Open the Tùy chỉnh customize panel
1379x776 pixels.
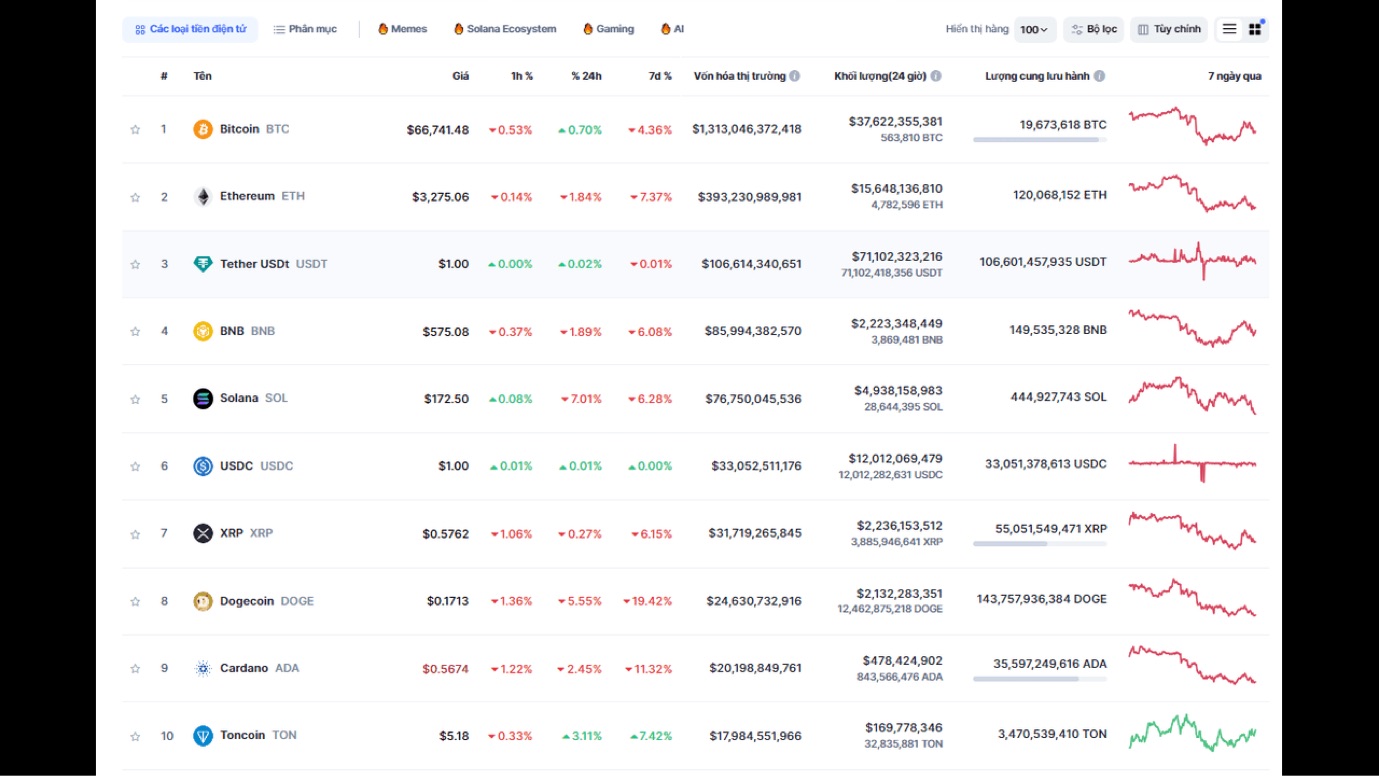pyautogui.click(x=1168, y=29)
